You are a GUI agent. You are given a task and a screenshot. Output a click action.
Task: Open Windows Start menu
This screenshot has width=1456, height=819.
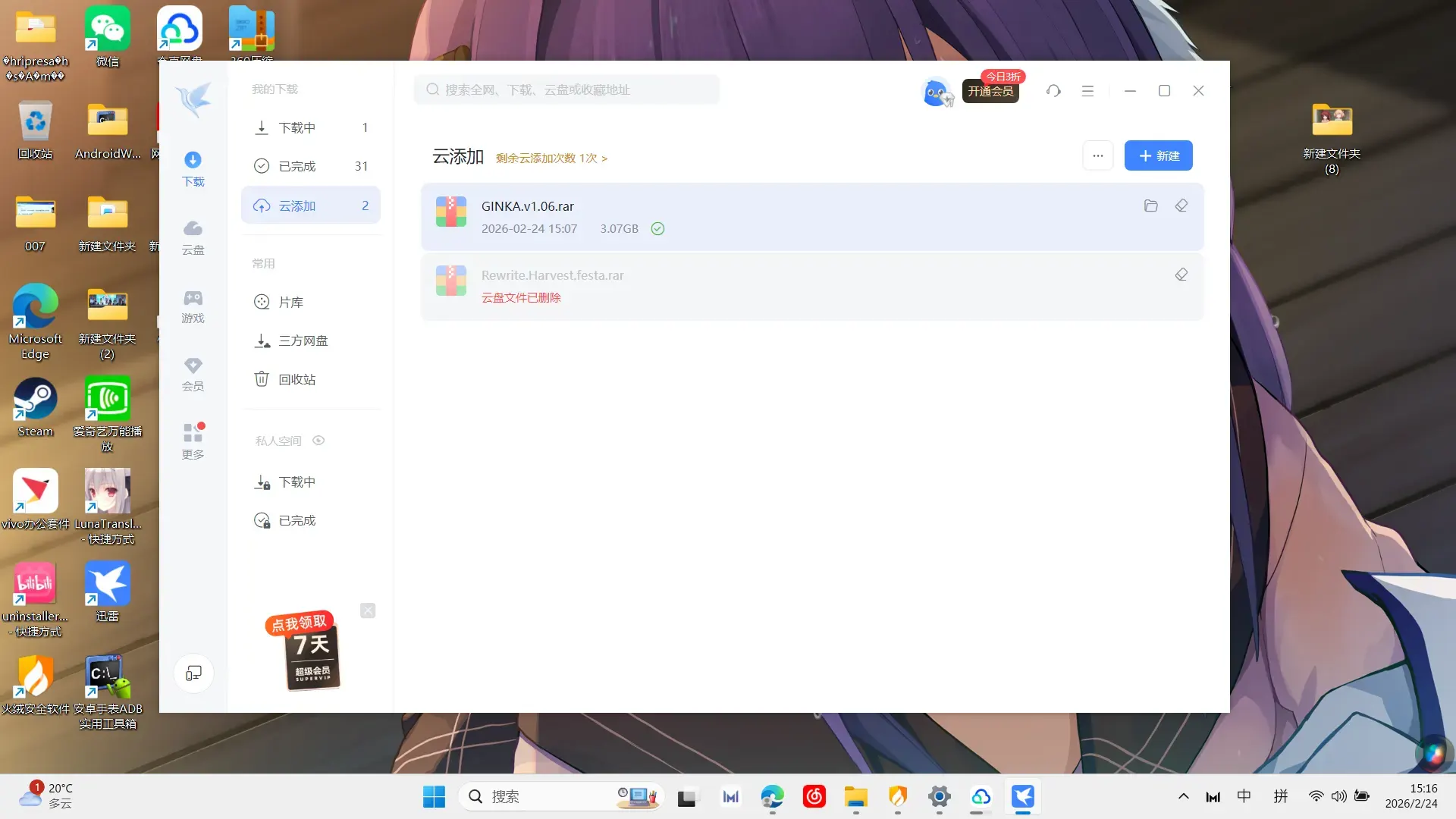point(434,796)
